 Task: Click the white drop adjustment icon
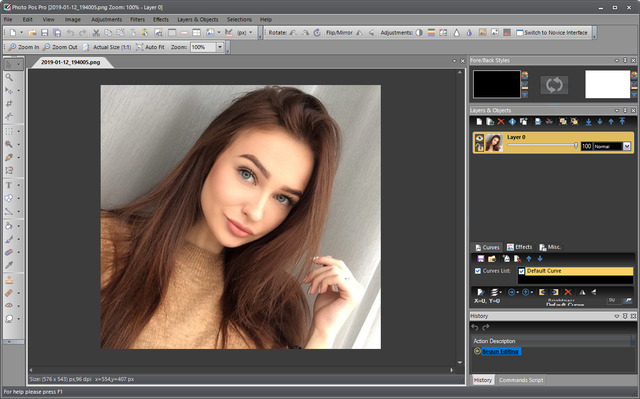457,33
